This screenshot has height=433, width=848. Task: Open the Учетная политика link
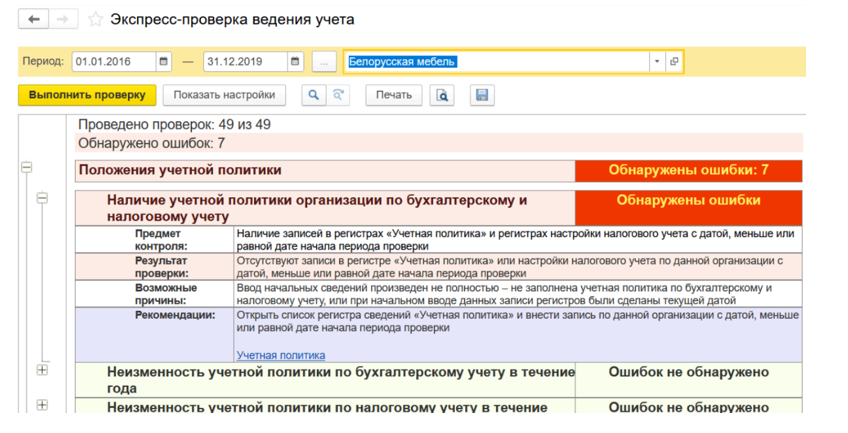pyautogui.click(x=281, y=355)
